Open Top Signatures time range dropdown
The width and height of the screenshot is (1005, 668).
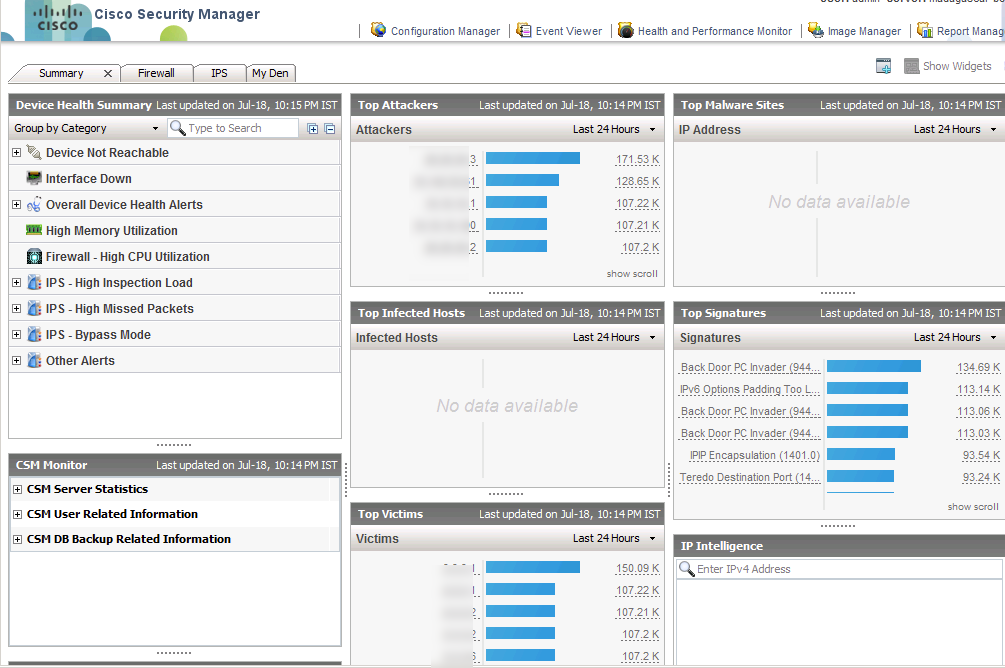[x=955, y=337]
